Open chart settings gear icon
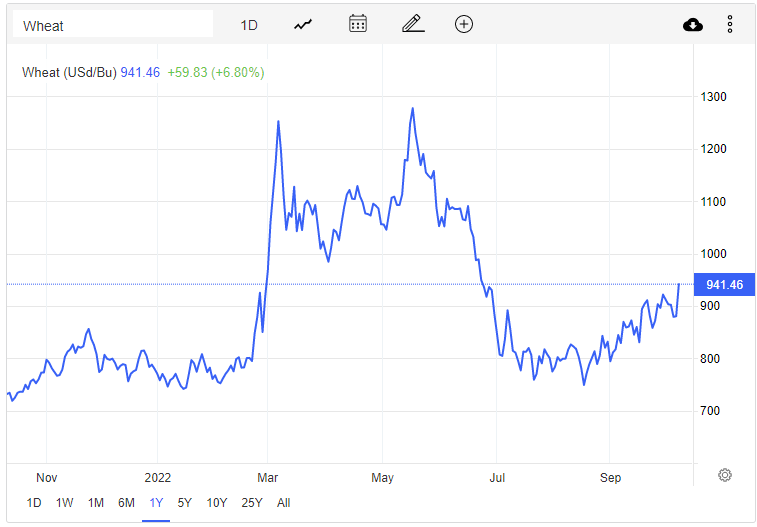Screen dimensions: 757x527 725,475
